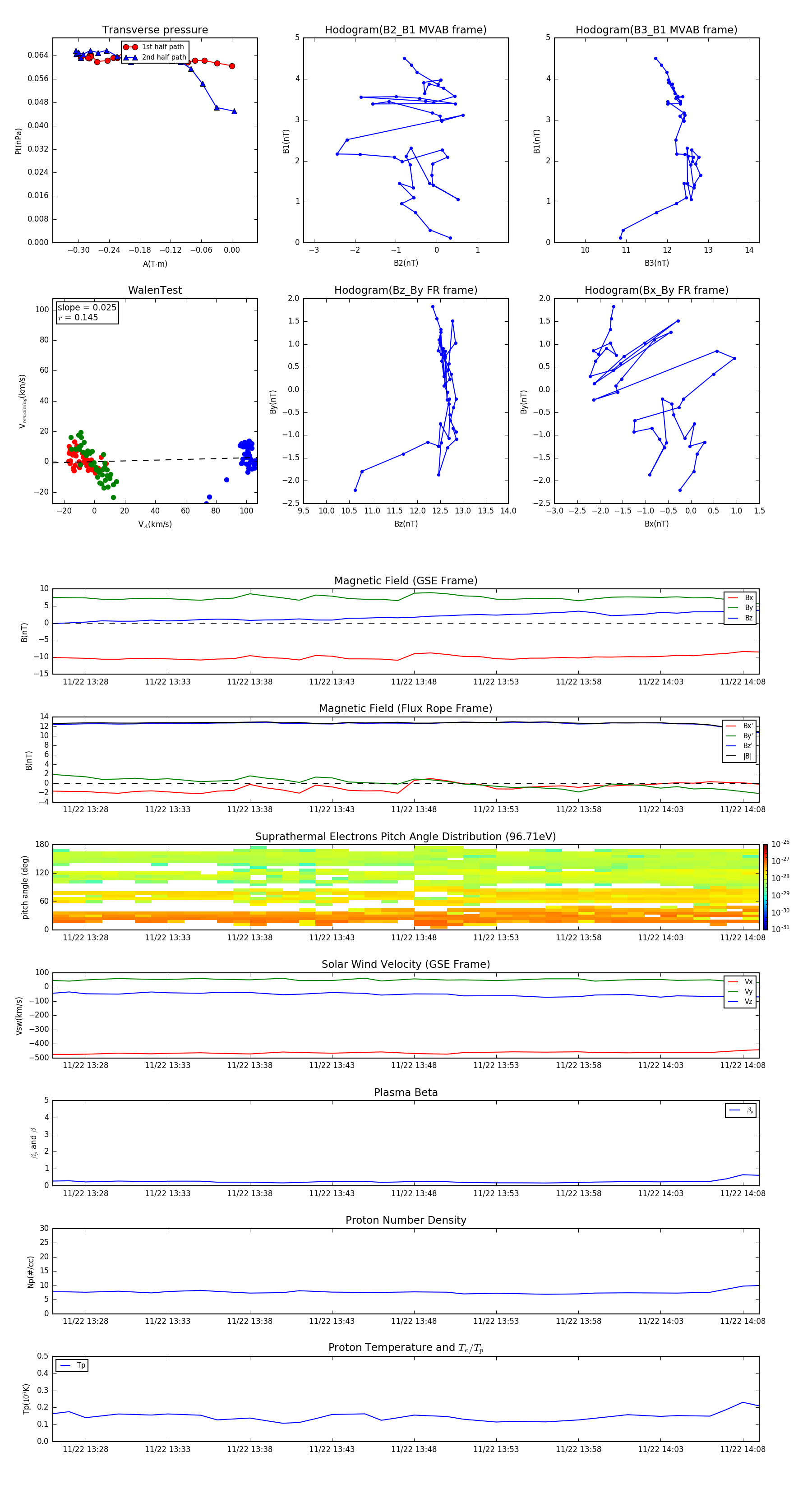The width and height of the screenshot is (812, 1489).
Task: Click the 'Hodogram(Bx_By FR frame)' title
Action: [x=656, y=290]
